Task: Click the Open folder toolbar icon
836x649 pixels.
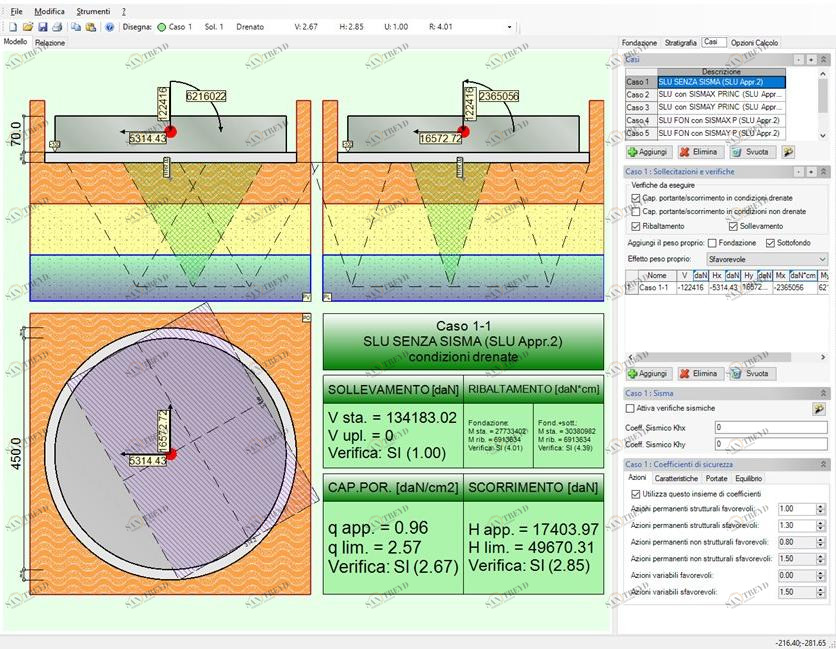Action: (x=28, y=27)
